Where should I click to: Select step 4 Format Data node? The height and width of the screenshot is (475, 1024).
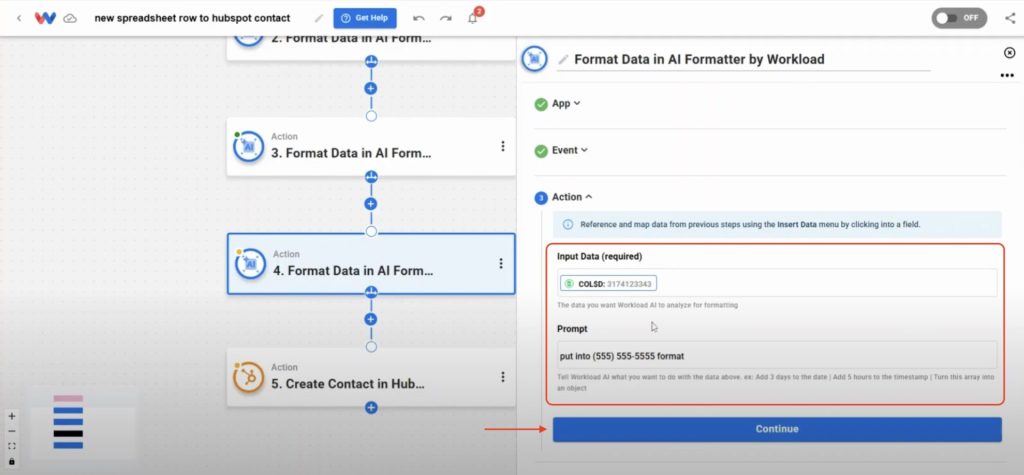pos(371,263)
